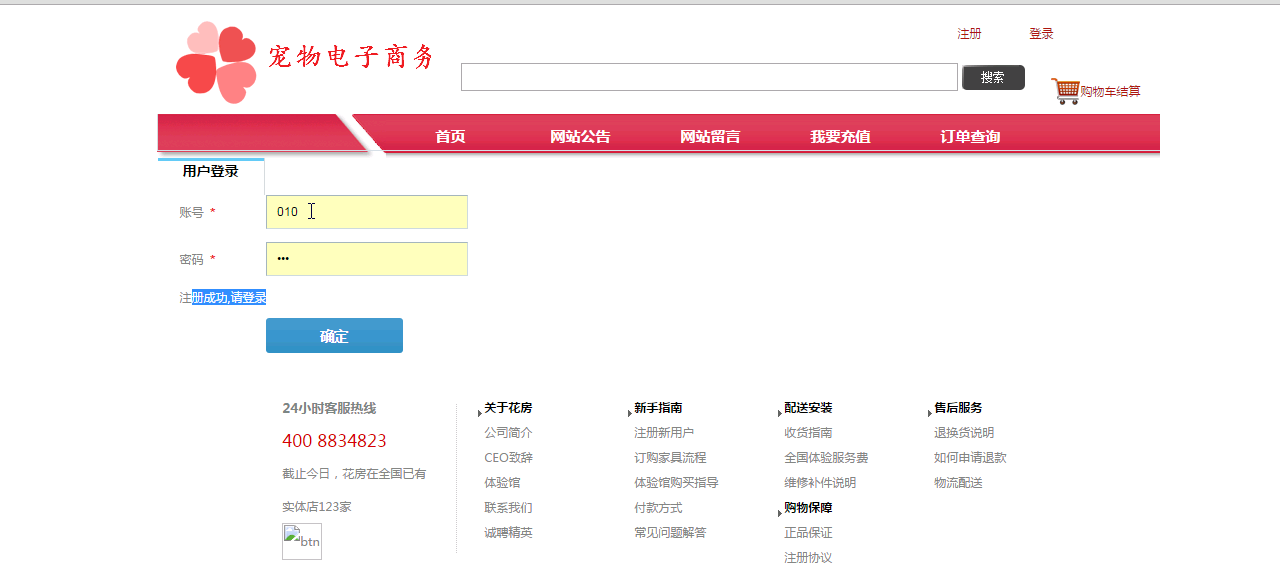
Task: Open 购物车结算 checkout link
Action: 1110,92
